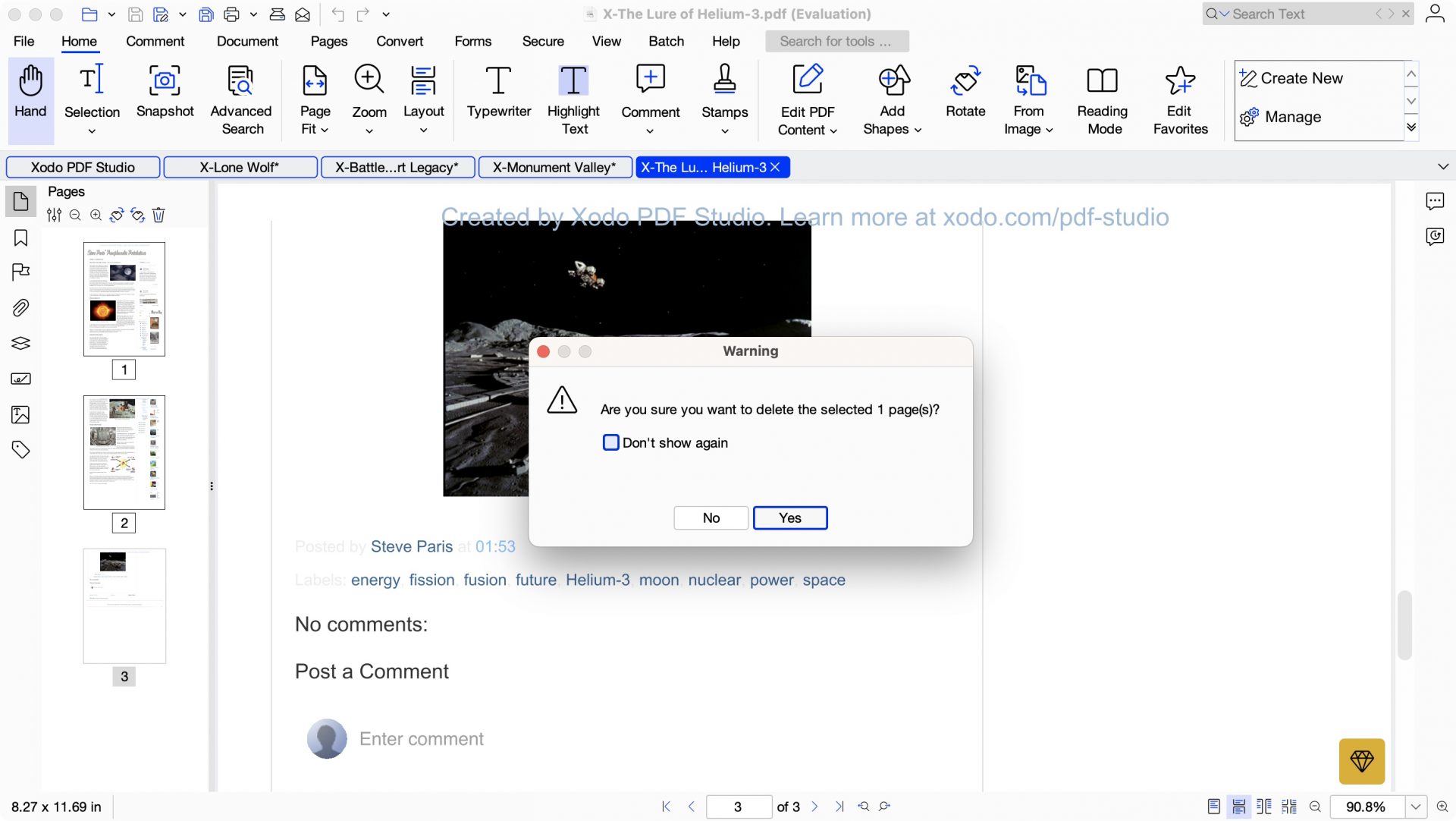Screen dimensions: 1456x821
Task: Click the Steve Paris author link
Action: tap(411, 546)
